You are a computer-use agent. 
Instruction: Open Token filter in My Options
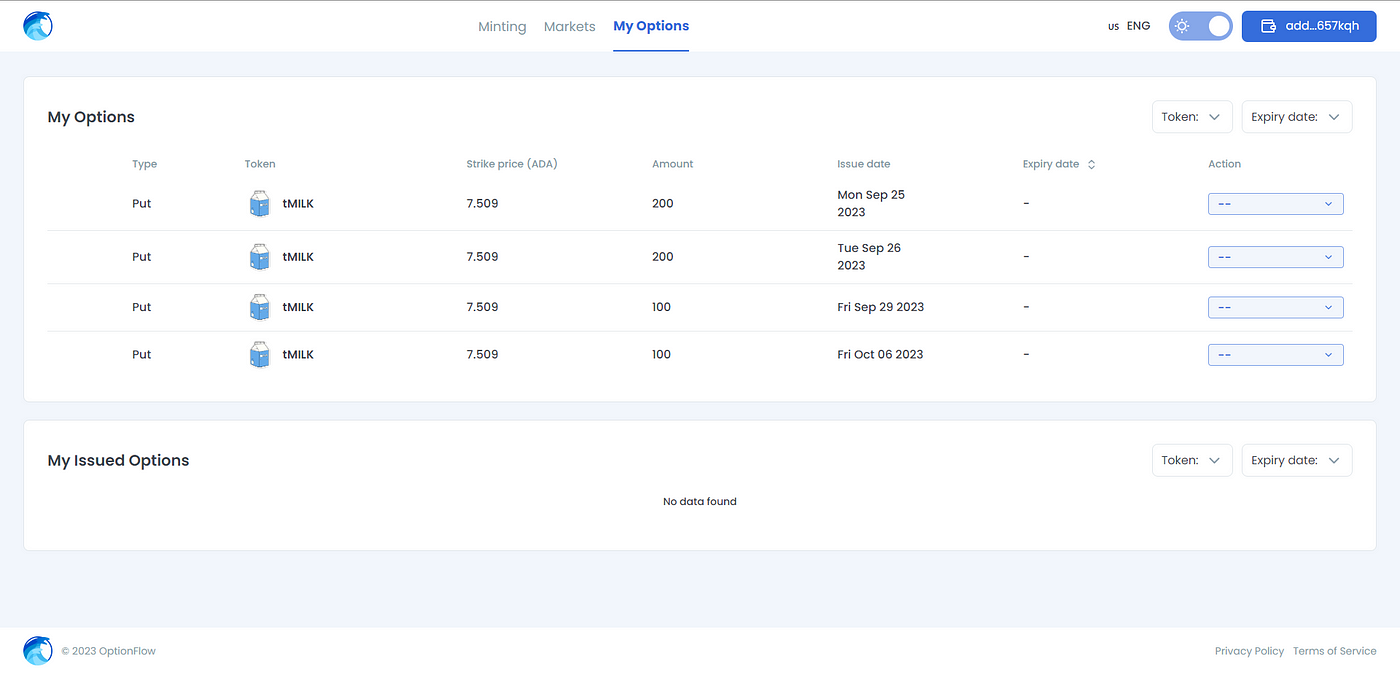pyautogui.click(x=1192, y=117)
